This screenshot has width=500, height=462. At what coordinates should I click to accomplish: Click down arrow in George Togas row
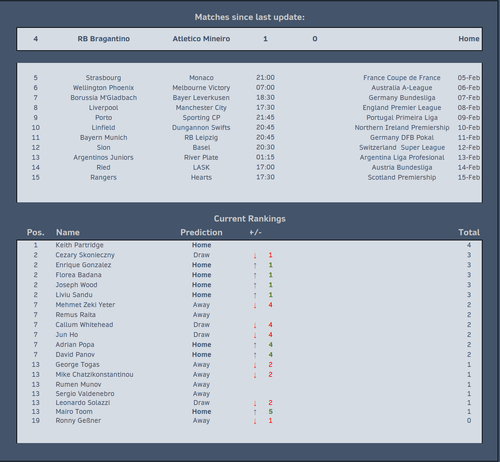(x=255, y=365)
